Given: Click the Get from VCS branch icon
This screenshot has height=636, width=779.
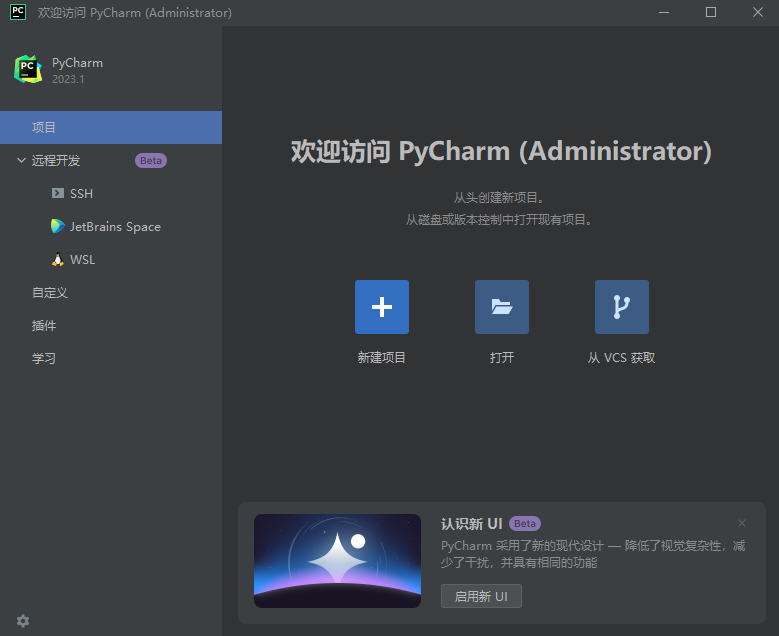Looking at the screenshot, I should [622, 307].
